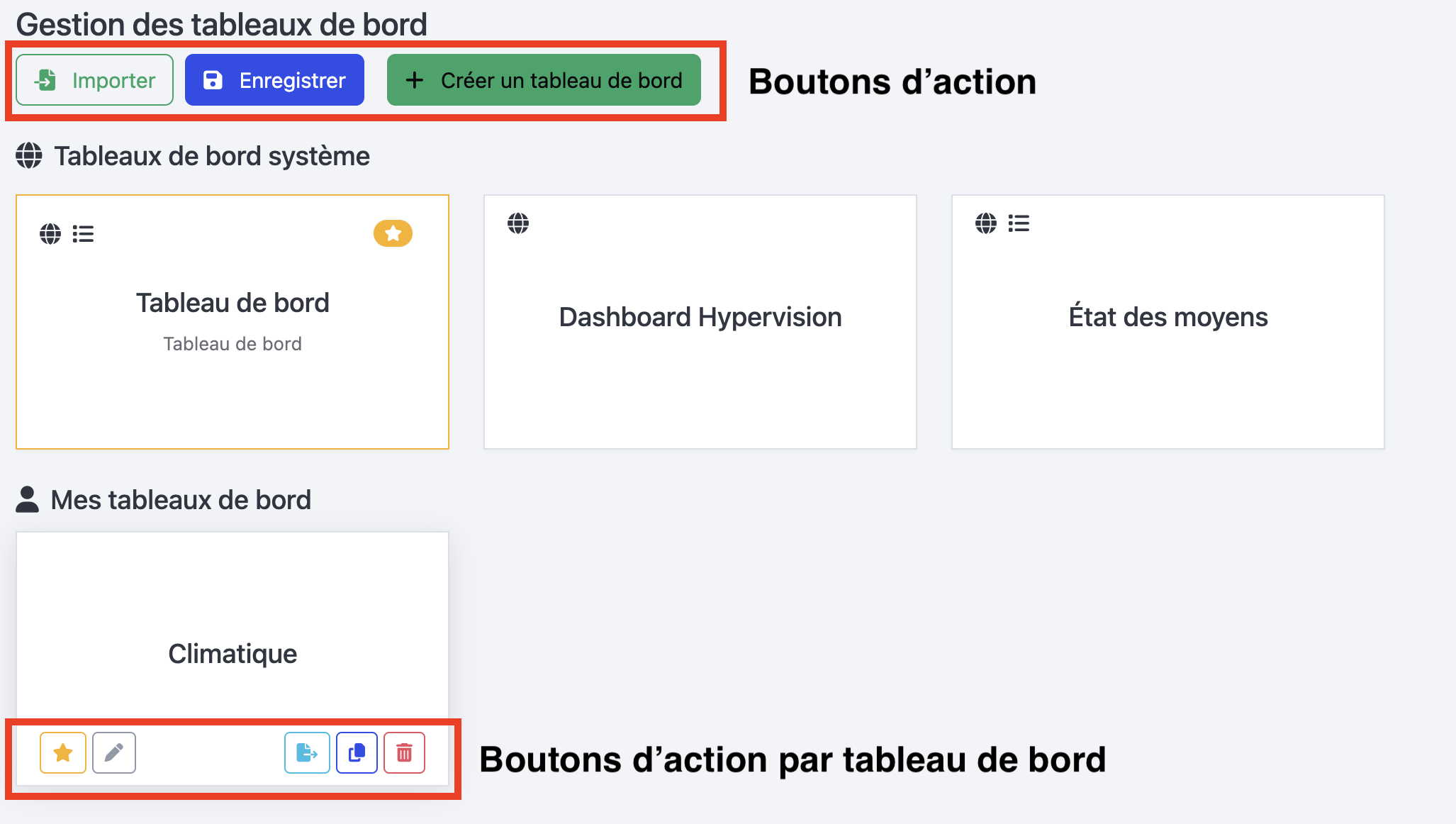Viewport: 1456px width, 824px height.
Task: Select the edit pencil icon for Climatique
Action: pyautogui.click(x=113, y=753)
